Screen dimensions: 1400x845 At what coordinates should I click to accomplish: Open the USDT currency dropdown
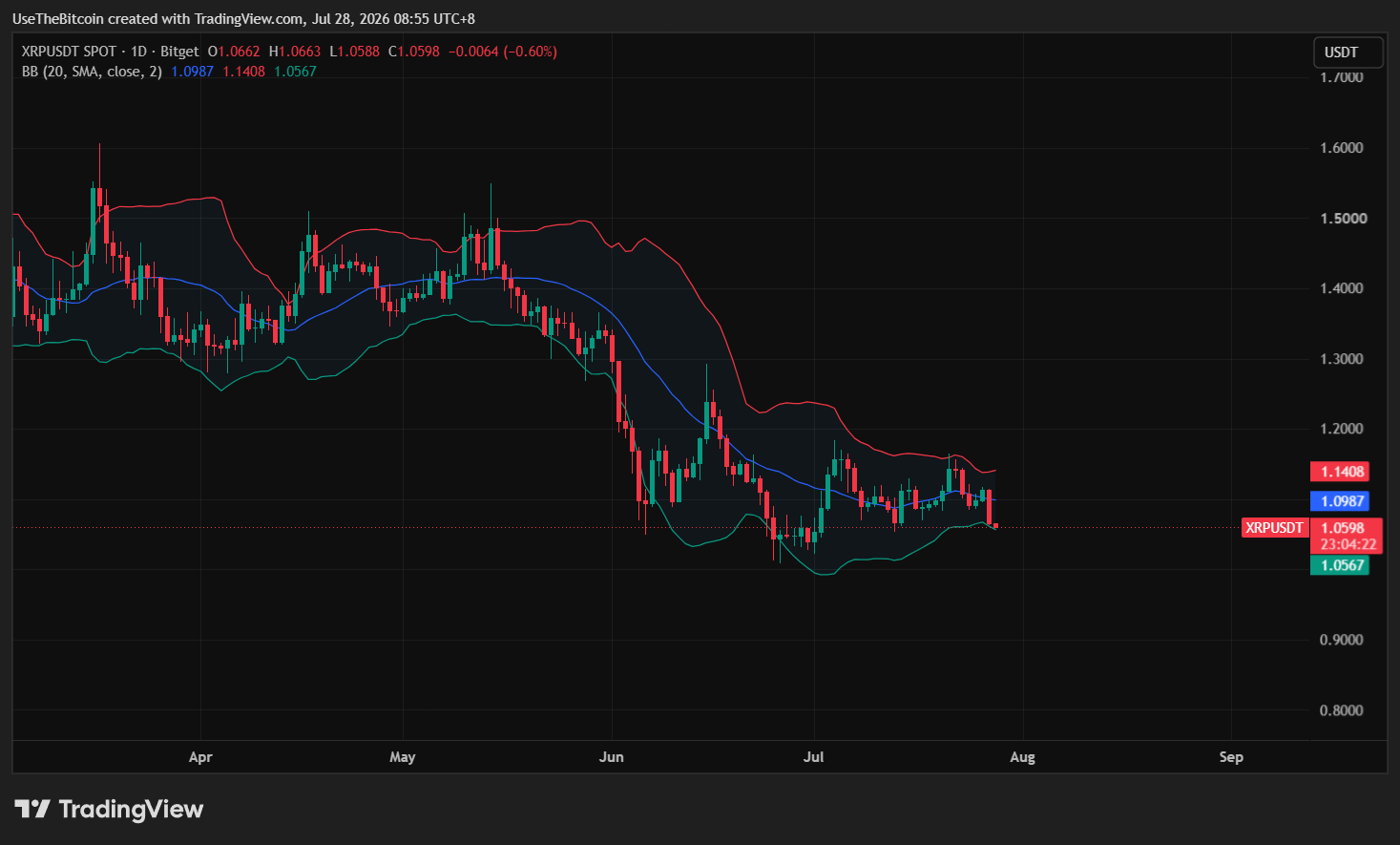(1348, 53)
